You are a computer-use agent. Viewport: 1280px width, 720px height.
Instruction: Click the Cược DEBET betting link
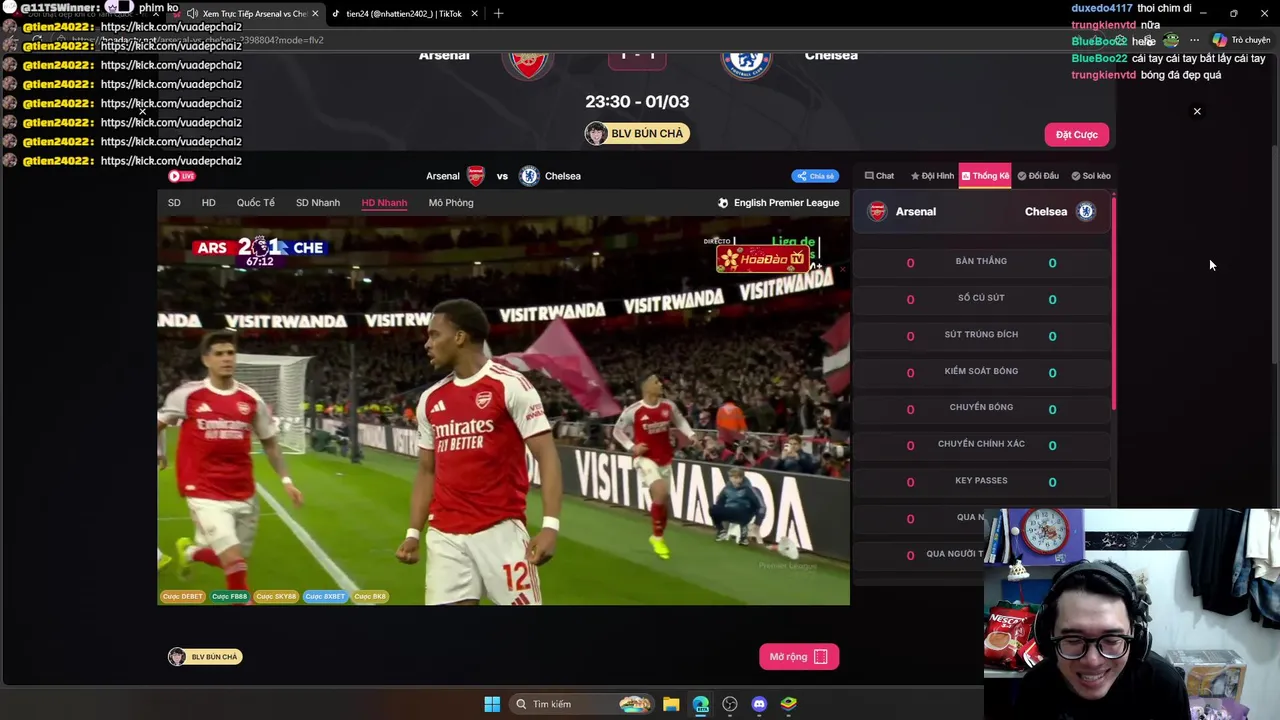tap(183, 596)
